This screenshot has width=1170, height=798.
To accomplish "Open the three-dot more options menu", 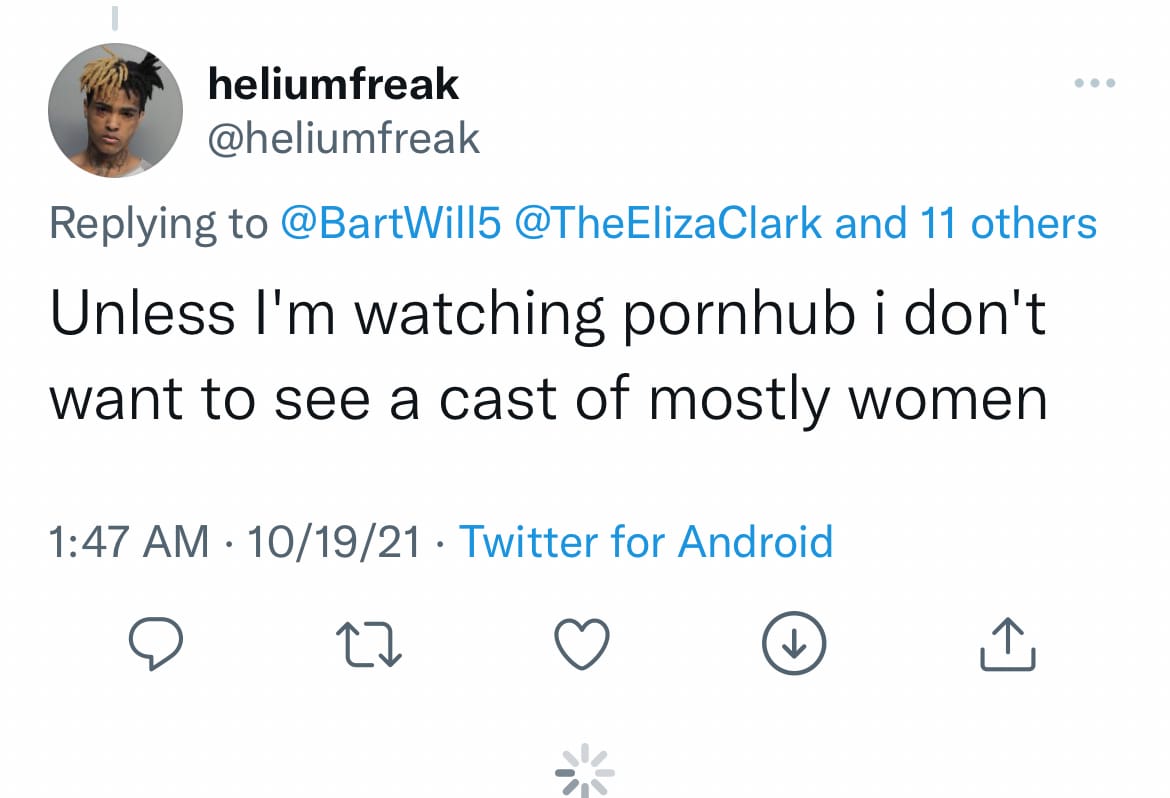I will [x=1095, y=83].
